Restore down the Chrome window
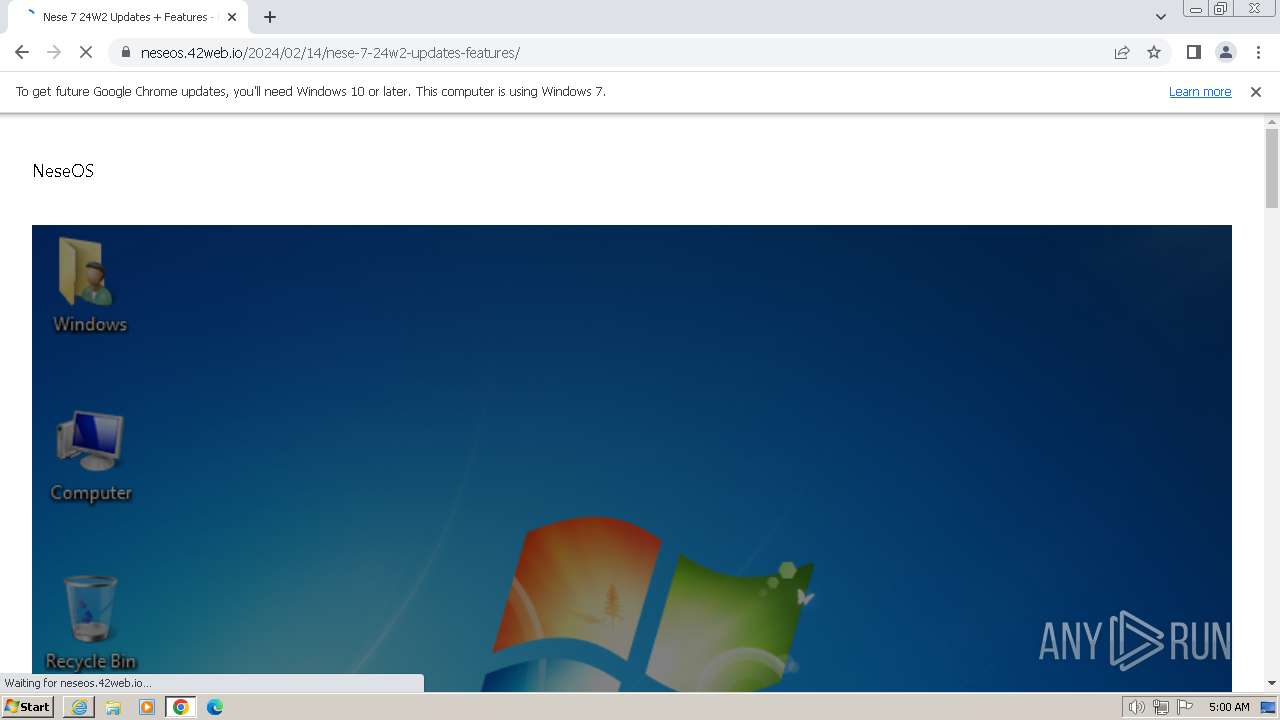 pyautogui.click(x=1221, y=9)
